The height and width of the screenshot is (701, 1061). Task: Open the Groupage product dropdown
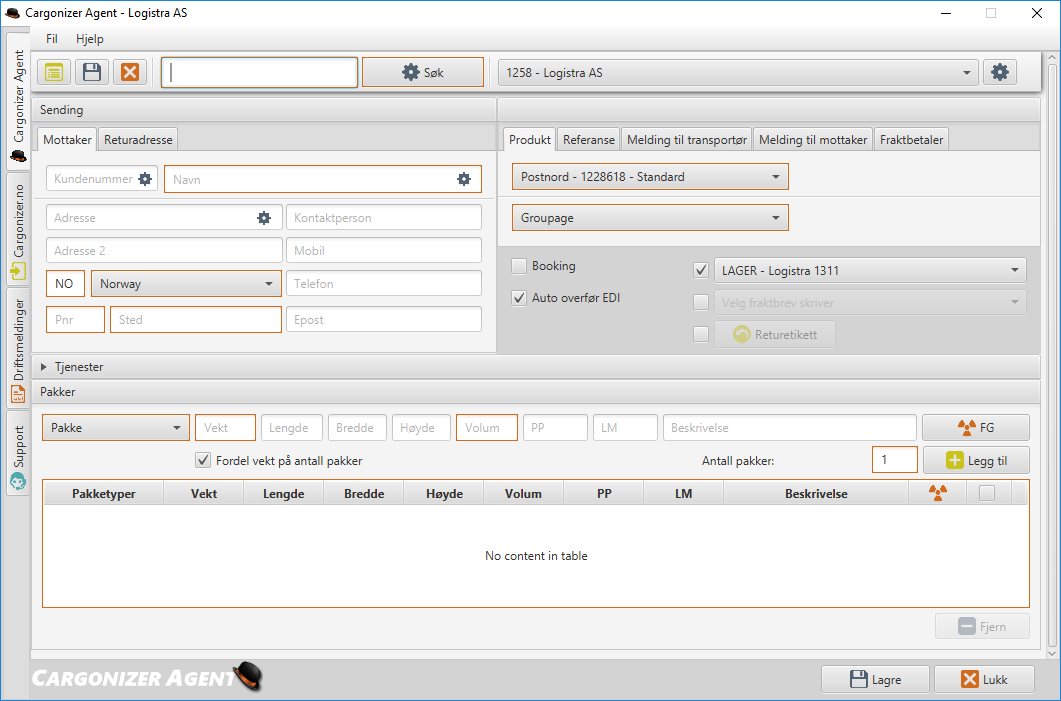(x=650, y=218)
